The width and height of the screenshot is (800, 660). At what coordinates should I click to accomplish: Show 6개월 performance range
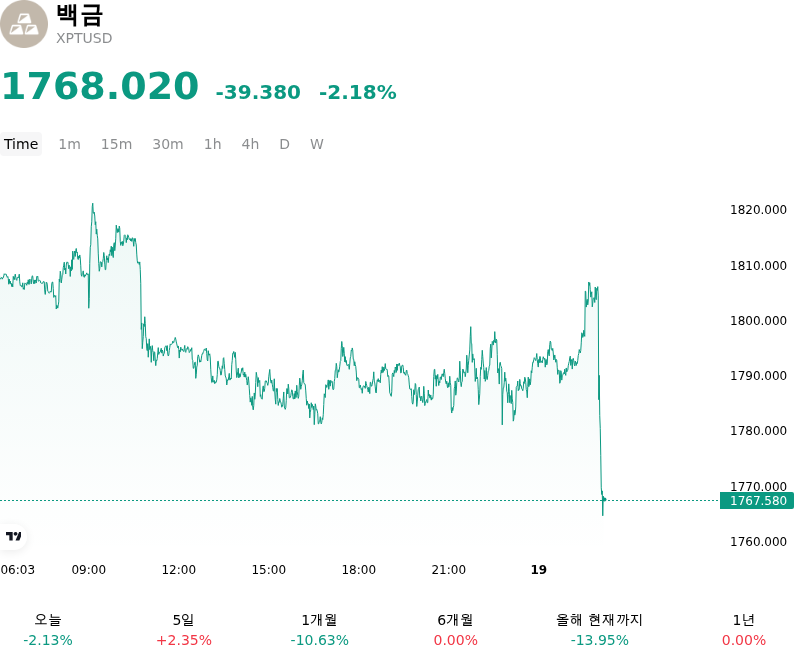456,630
